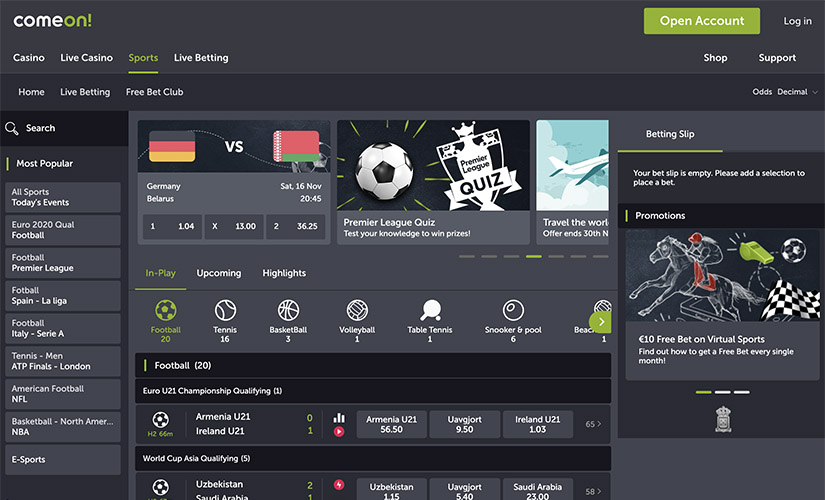
Task: Play live stream for Armenia U21 match
Action: (x=339, y=432)
